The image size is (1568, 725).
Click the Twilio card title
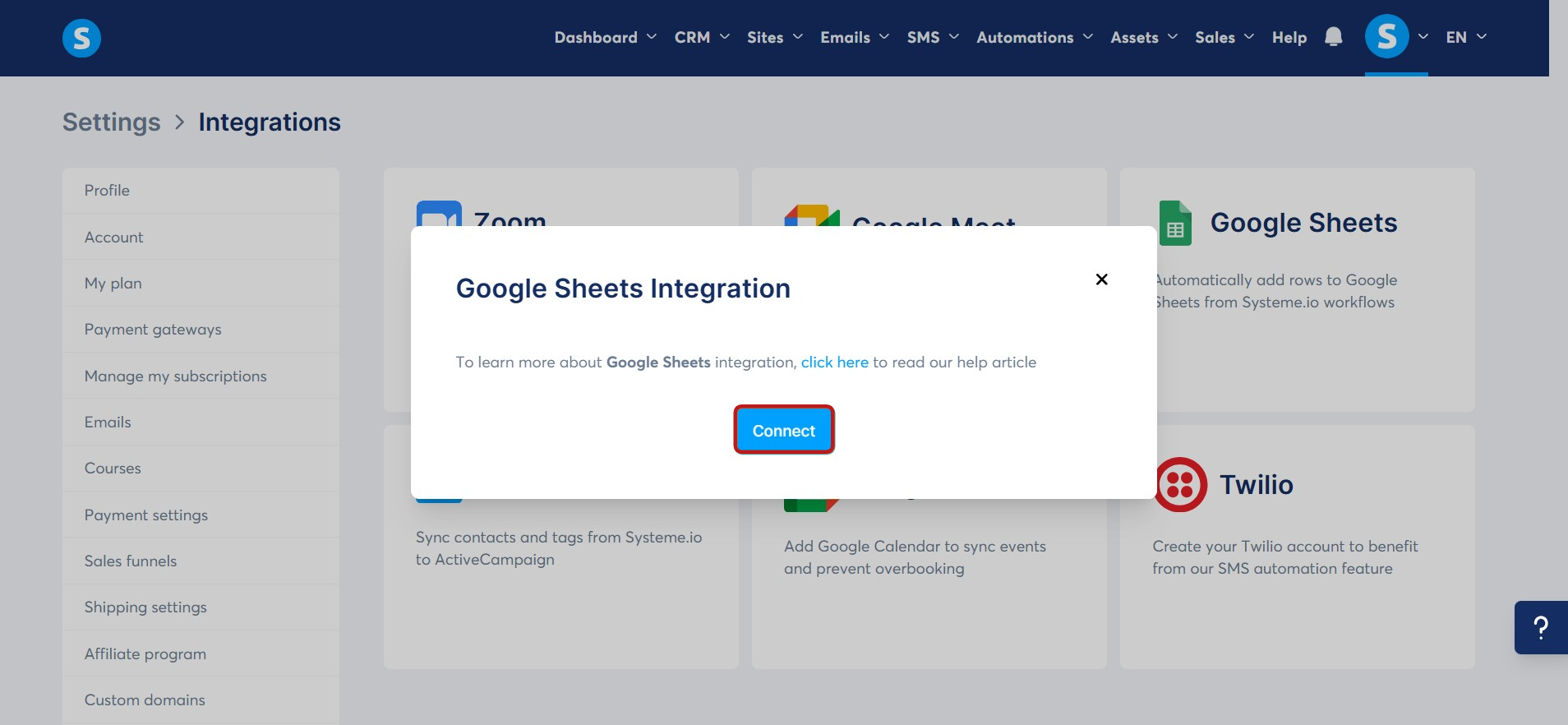pyautogui.click(x=1256, y=485)
